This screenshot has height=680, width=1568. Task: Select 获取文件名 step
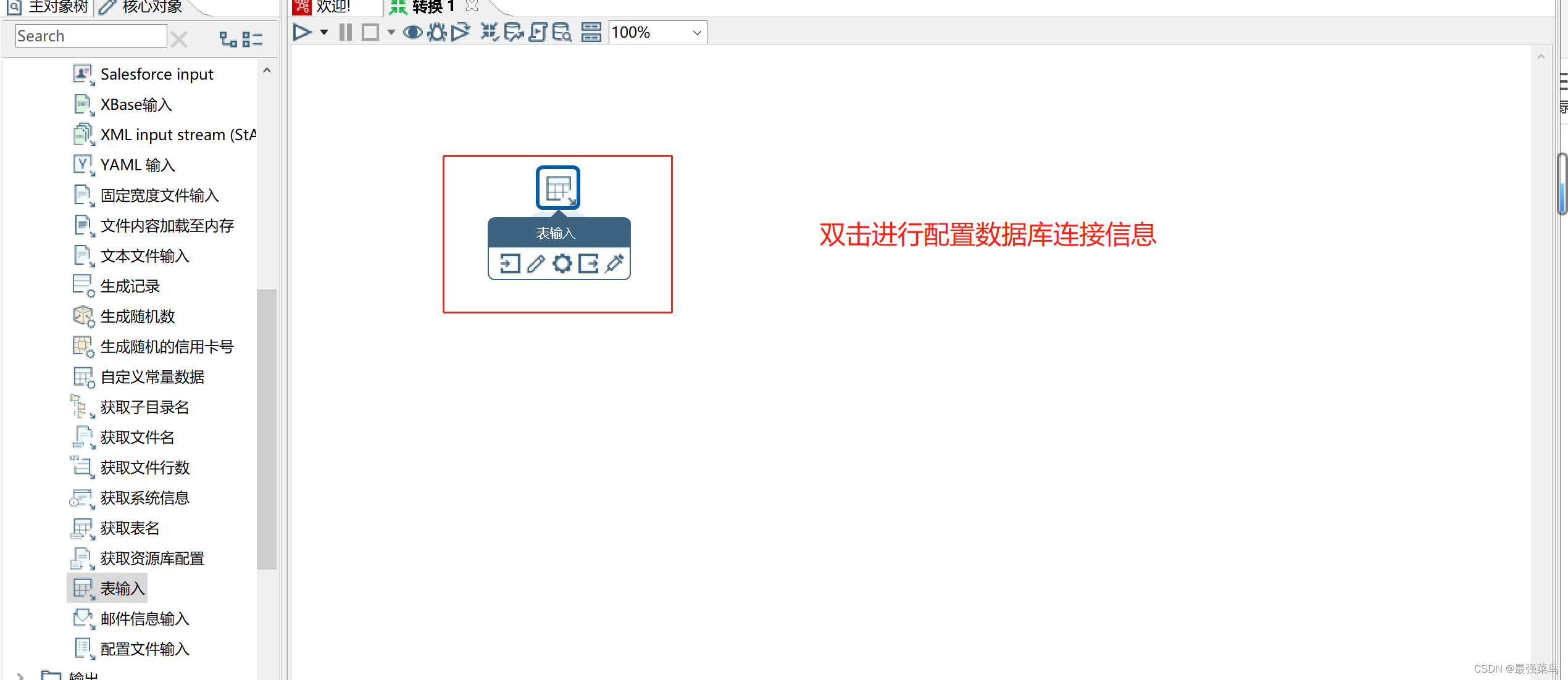137,437
